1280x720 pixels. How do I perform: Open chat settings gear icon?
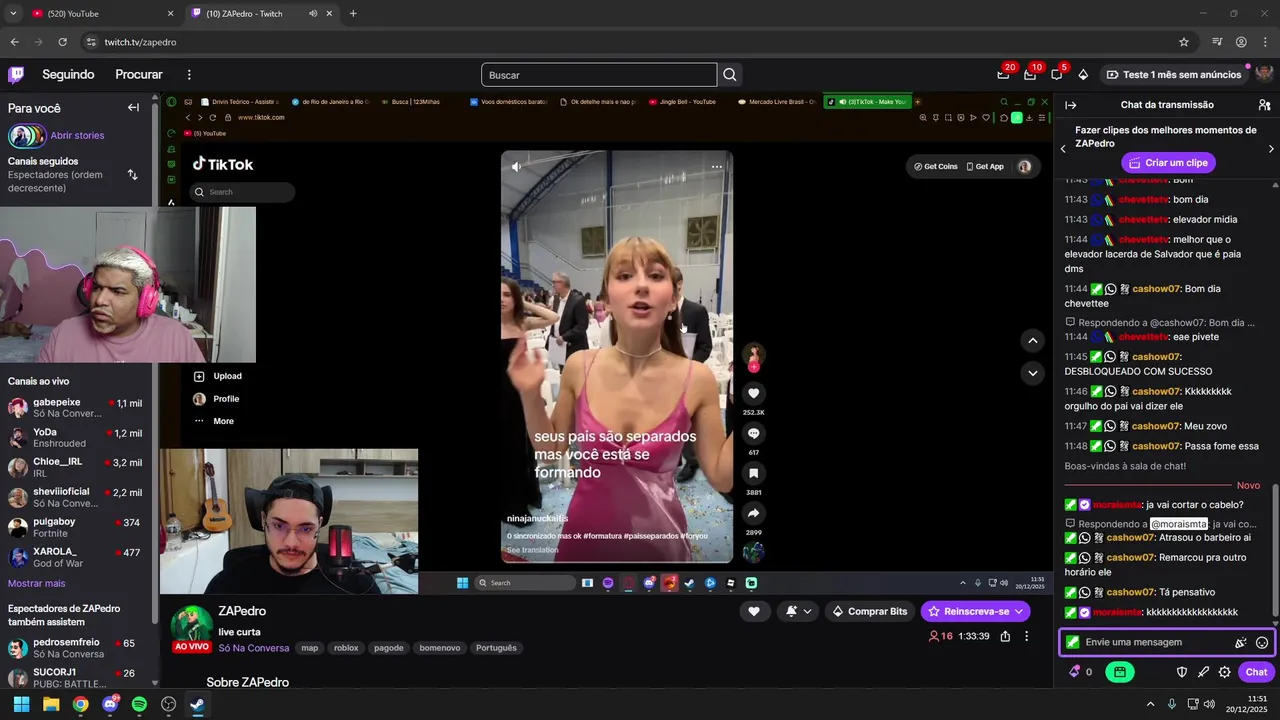point(1224,672)
